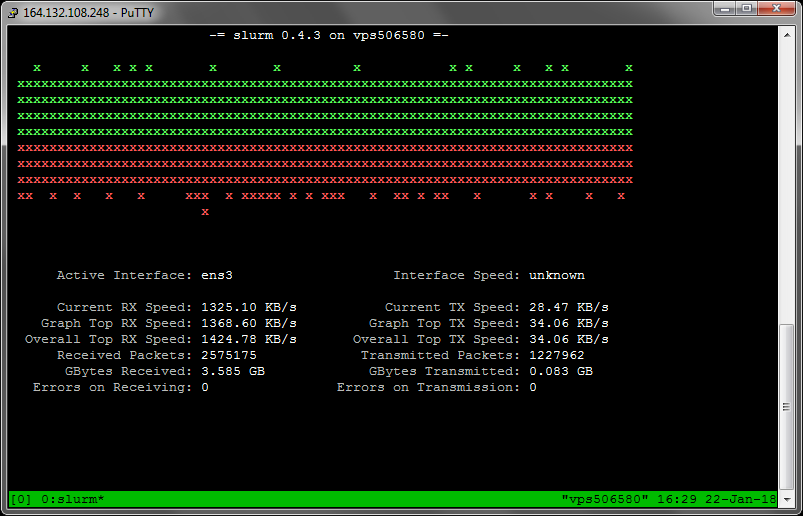Click the Interface Speed unknown value
Screen dimensions: 803x516
pyautogui.click(x=557, y=275)
